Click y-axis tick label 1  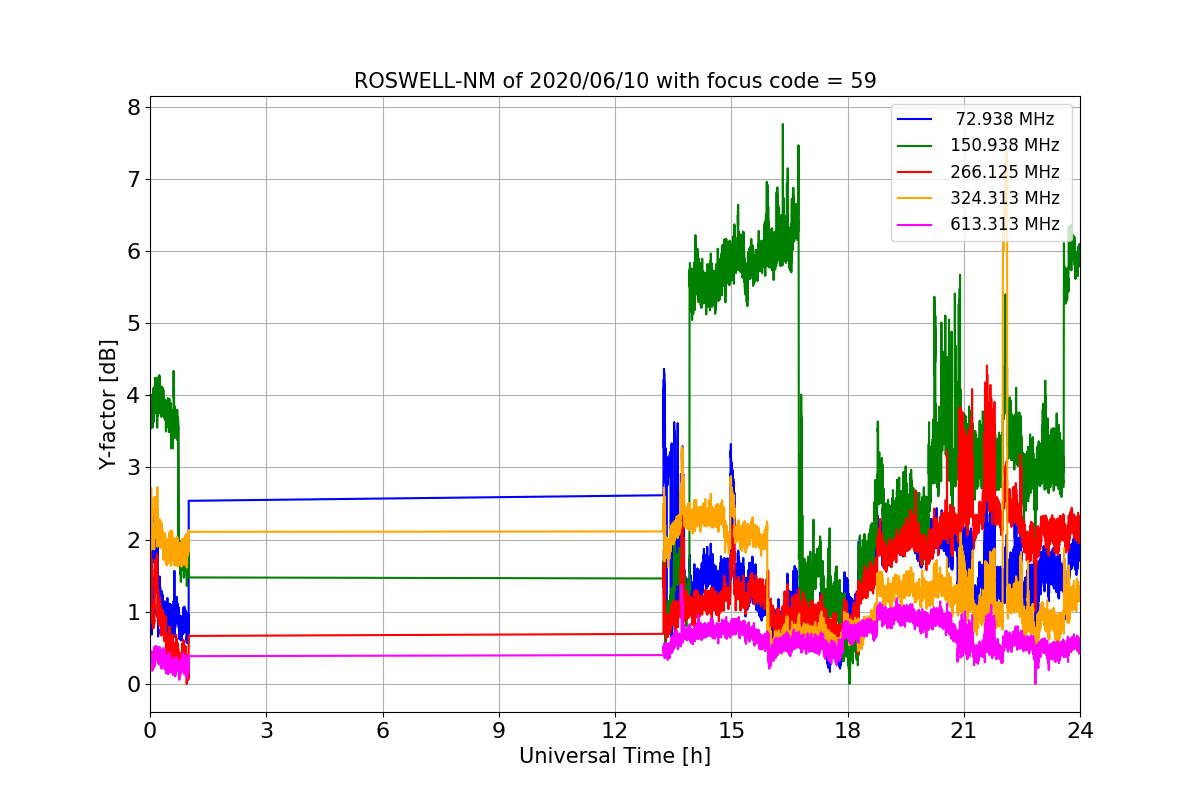(133, 612)
